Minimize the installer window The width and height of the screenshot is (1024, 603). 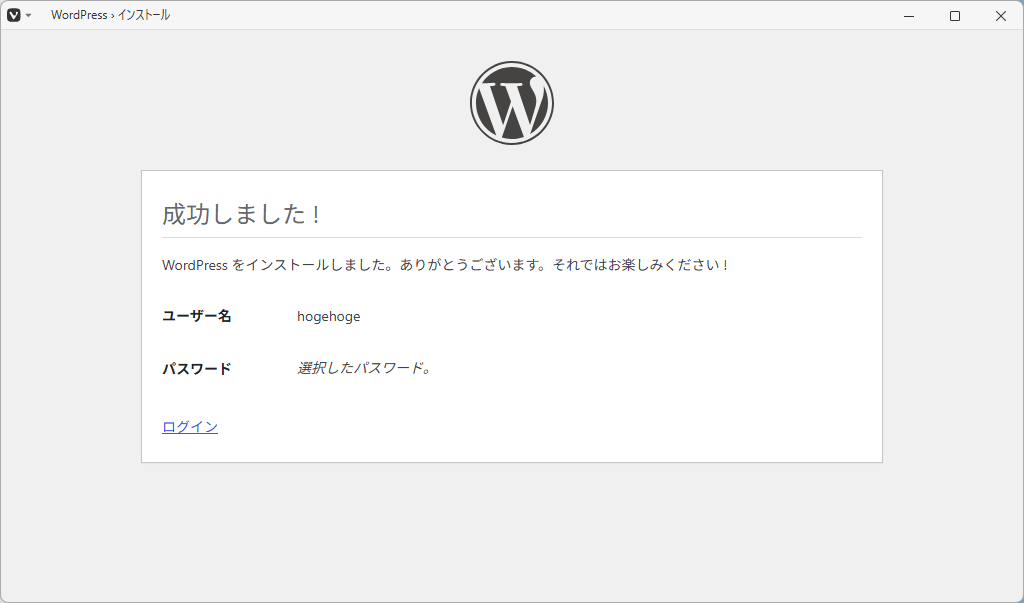[x=908, y=16]
